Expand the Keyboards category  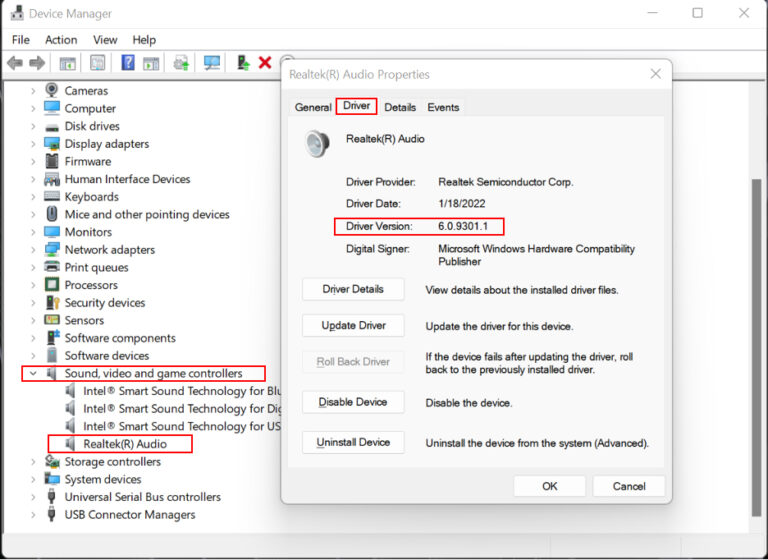coord(33,197)
